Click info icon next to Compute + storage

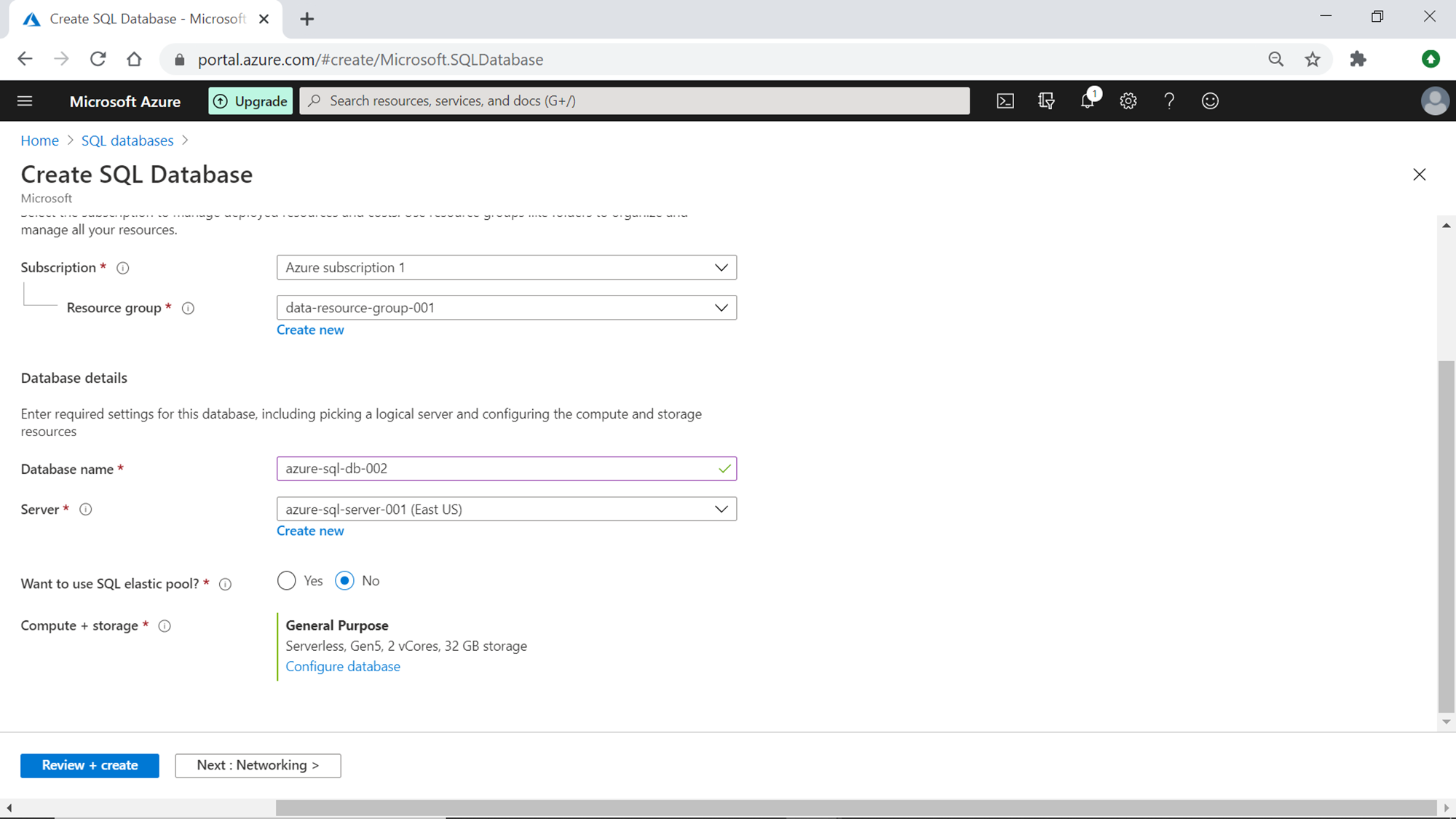[165, 626]
